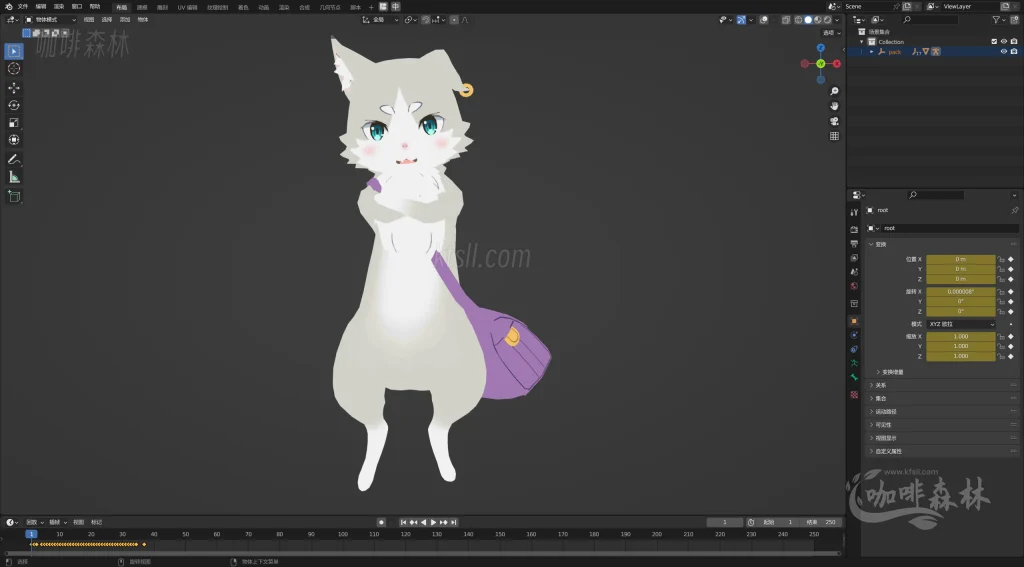The width and height of the screenshot is (1024, 567).
Task: Toggle X-ray display in viewport header
Action: [786, 20]
